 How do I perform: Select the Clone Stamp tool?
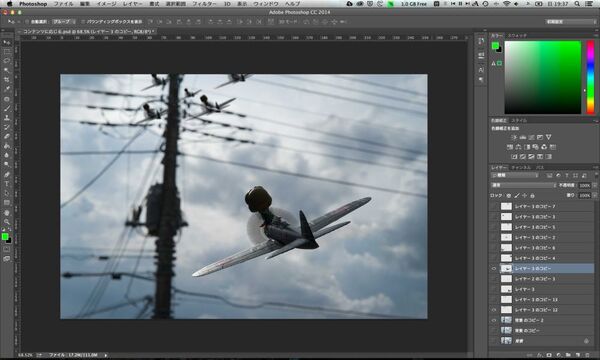(x=7, y=118)
